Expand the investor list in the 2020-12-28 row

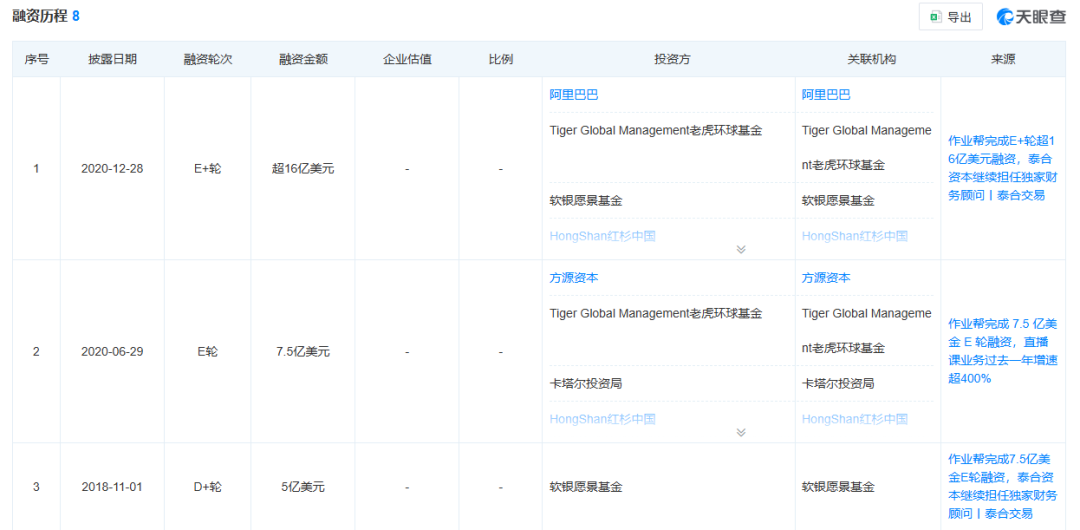(741, 249)
